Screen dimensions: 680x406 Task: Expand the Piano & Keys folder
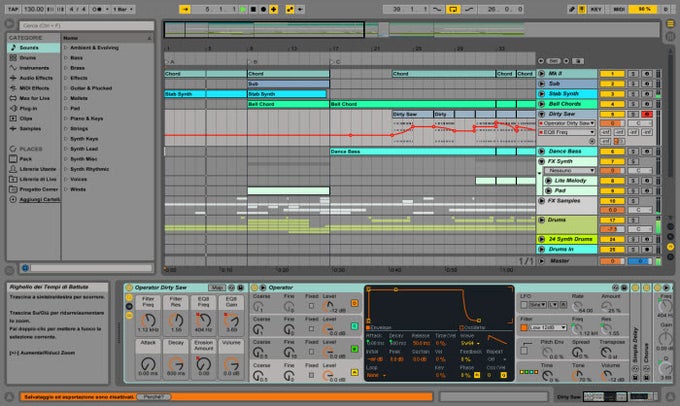click(x=66, y=118)
